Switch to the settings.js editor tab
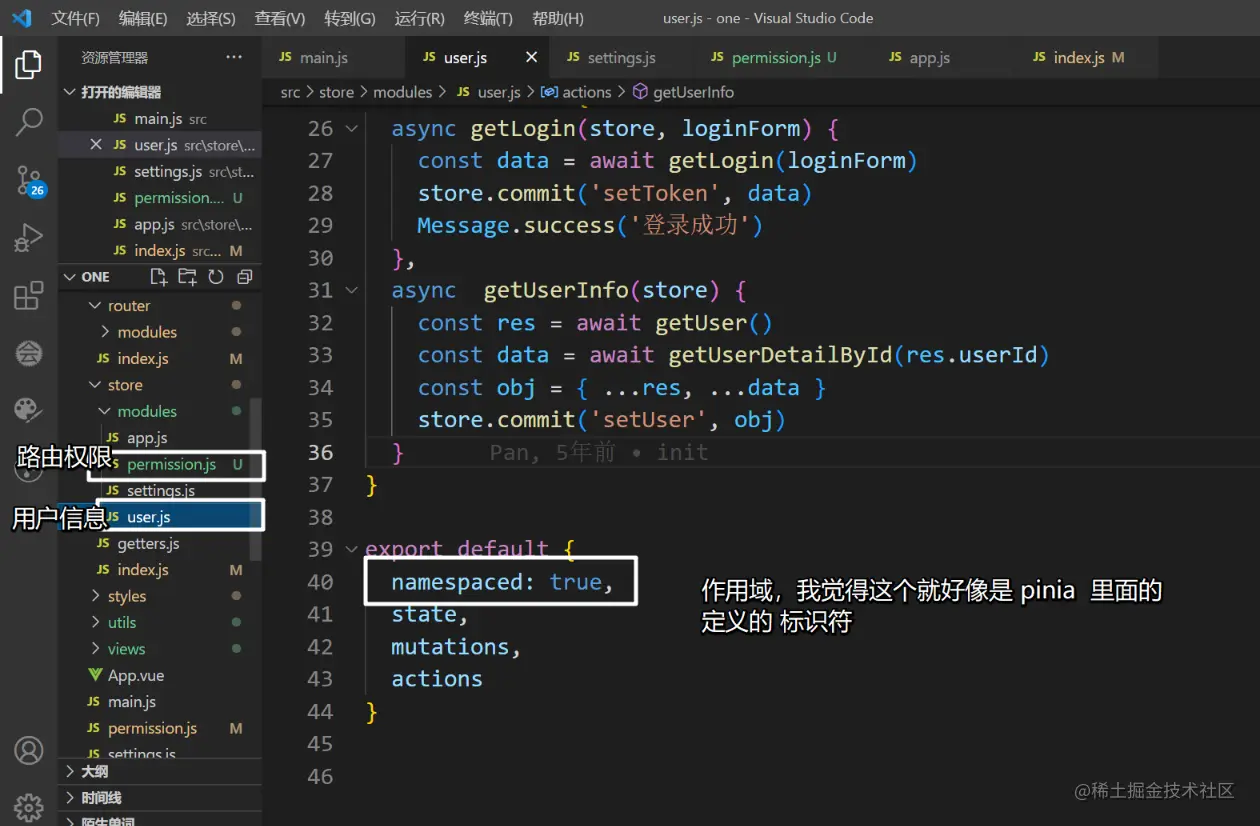The image size is (1260, 826). 621,57
